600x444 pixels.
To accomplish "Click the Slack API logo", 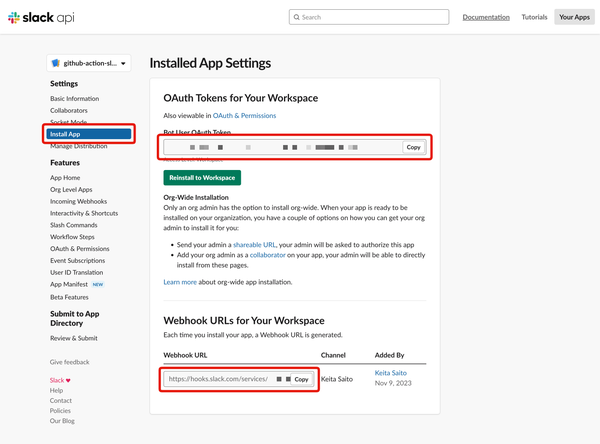I will pos(41,18).
